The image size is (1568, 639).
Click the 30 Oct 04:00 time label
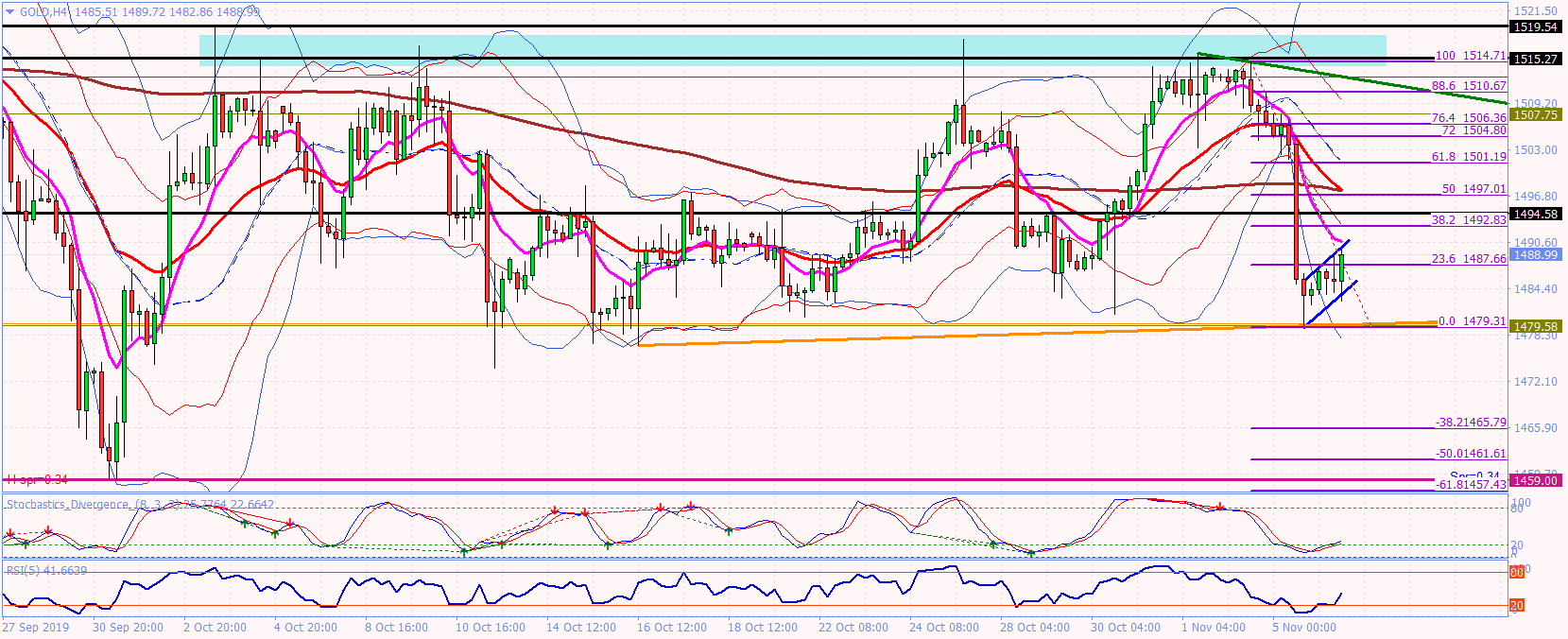pos(1126,628)
